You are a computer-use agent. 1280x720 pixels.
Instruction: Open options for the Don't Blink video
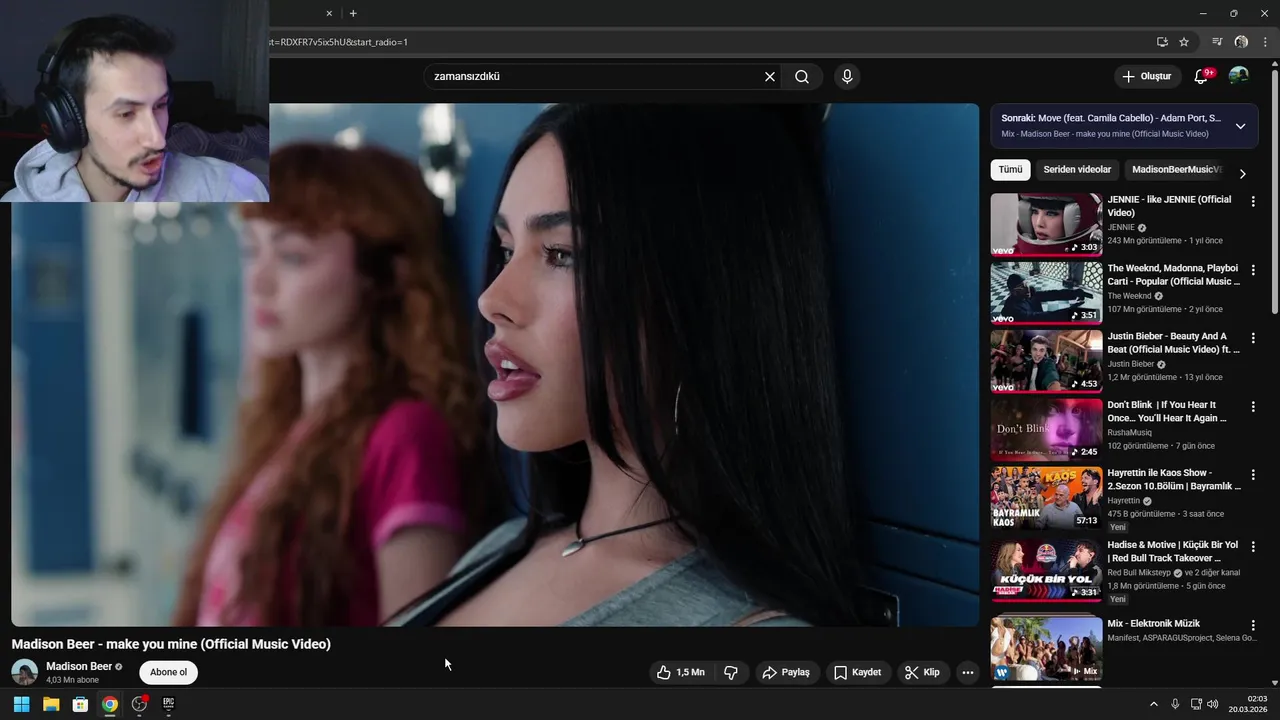pos(1253,407)
